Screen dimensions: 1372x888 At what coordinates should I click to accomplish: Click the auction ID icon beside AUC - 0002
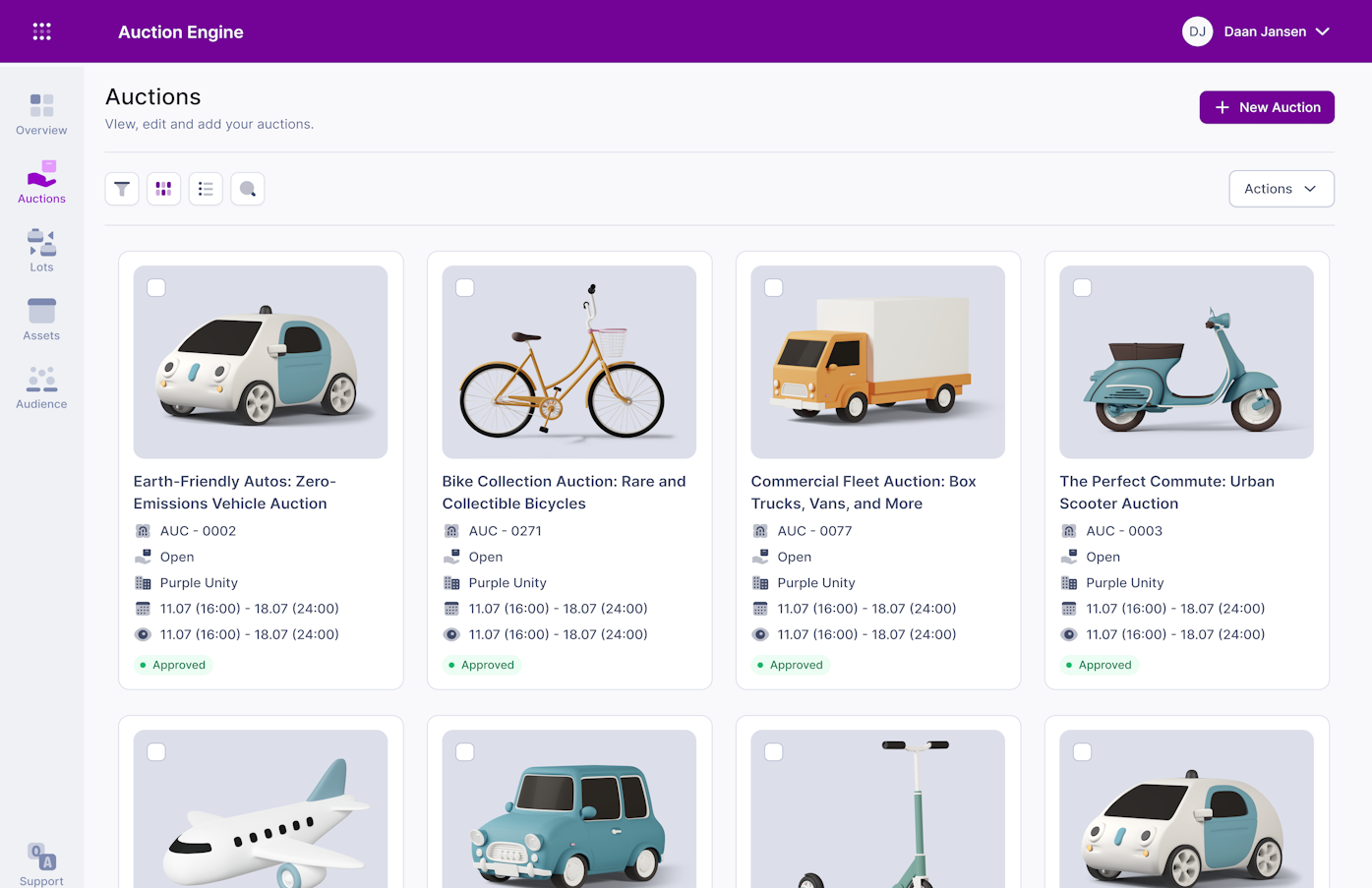(143, 531)
